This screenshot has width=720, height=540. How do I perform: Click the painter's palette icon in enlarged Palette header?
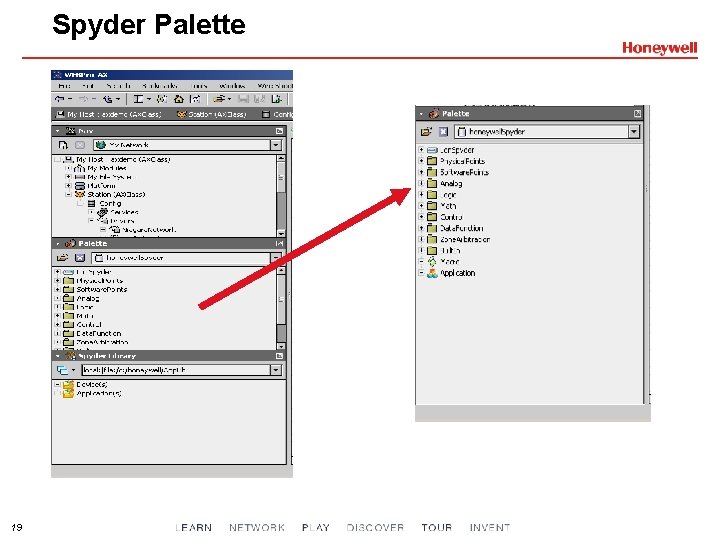tap(434, 113)
